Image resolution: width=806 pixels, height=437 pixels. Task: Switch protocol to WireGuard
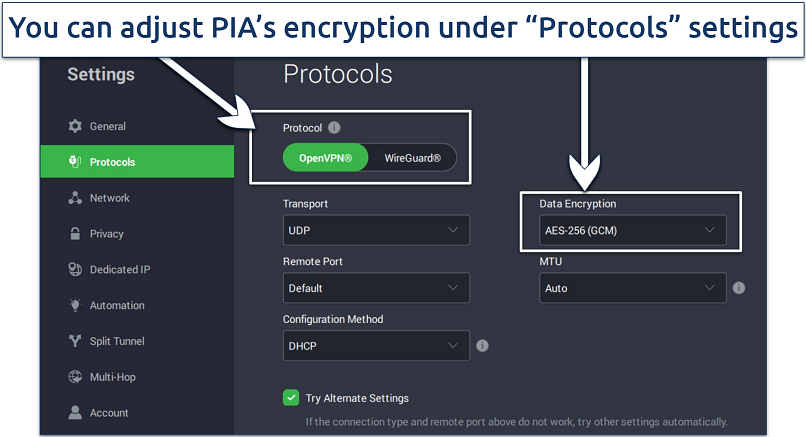coord(412,158)
